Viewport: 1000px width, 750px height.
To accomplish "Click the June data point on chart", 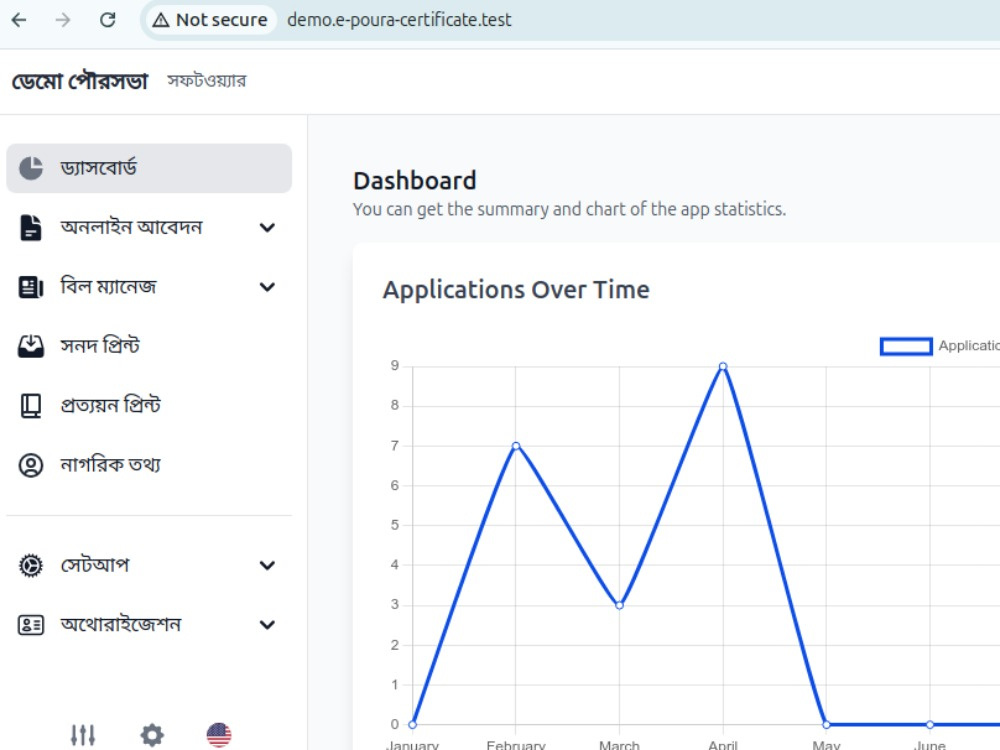I will point(930,724).
